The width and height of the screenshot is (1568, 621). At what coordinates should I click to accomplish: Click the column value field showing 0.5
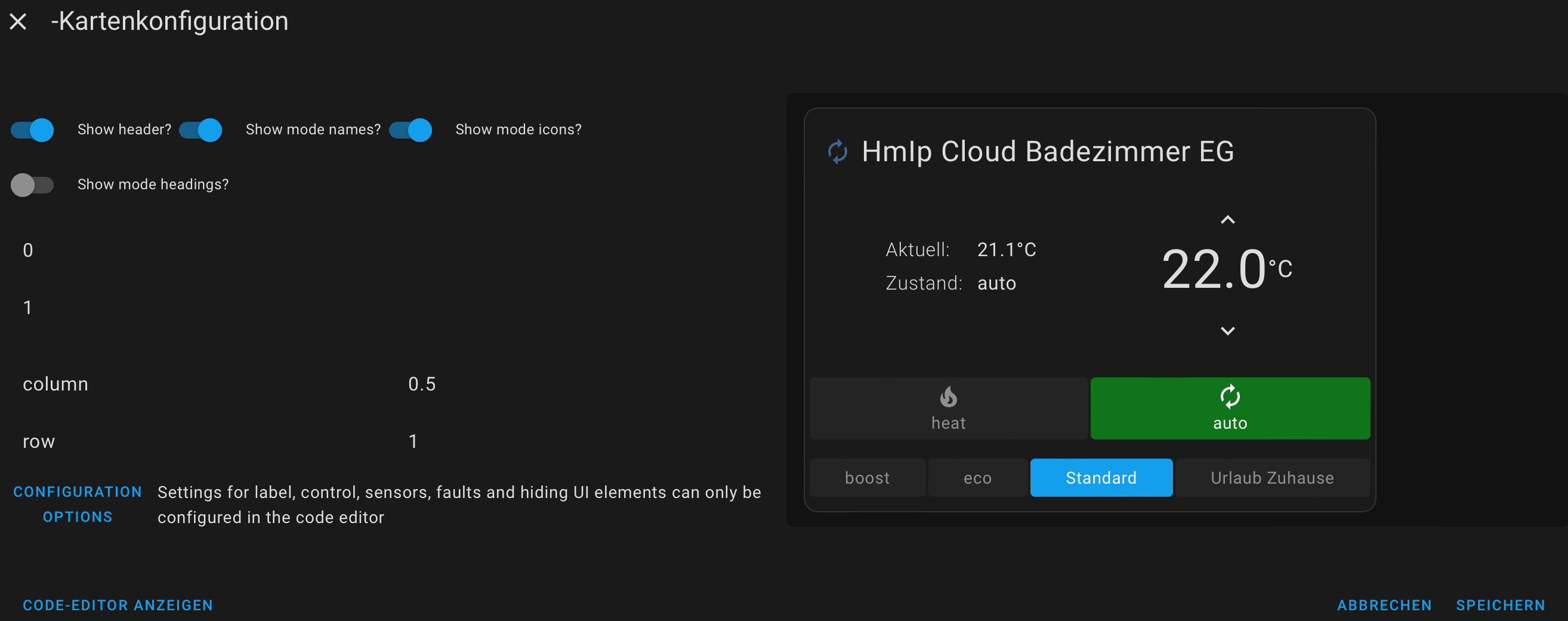pyautogui.click(x=422, y=384)
